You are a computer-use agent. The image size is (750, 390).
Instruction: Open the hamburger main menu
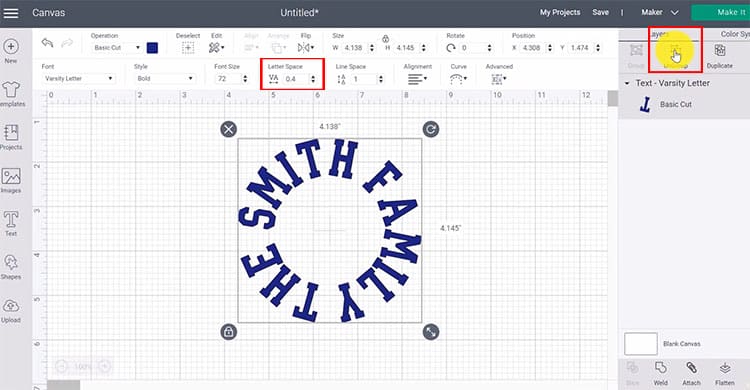point(11,13)
